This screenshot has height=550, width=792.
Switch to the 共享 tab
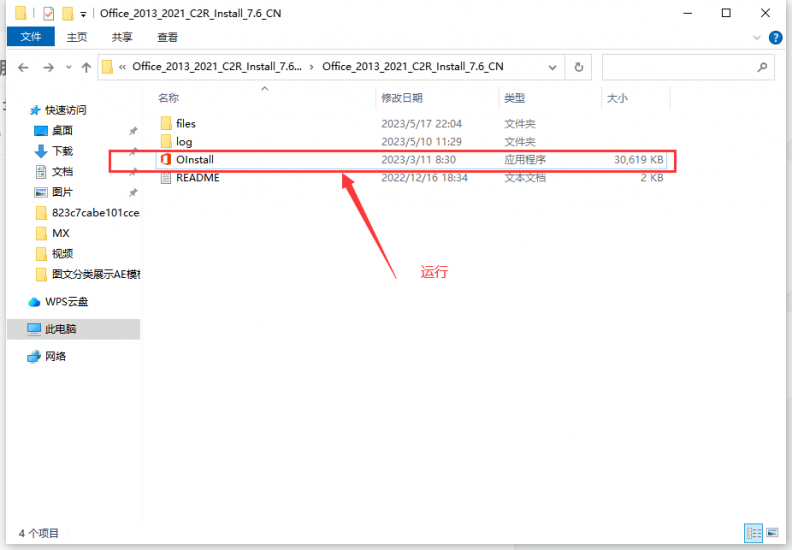[122, 37]
